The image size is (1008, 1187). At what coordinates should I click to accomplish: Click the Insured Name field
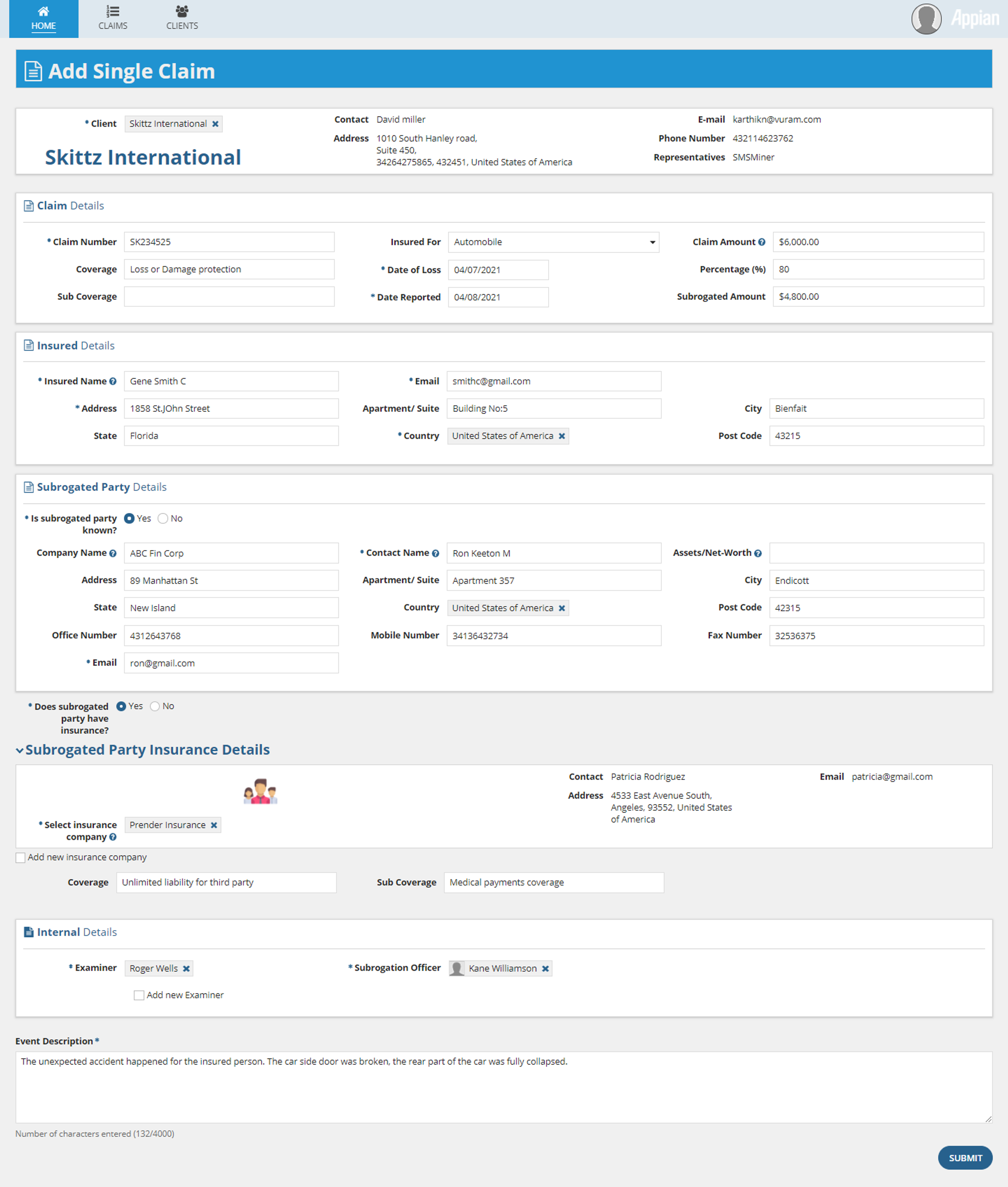pyautogui.click(x=232, y=382)
